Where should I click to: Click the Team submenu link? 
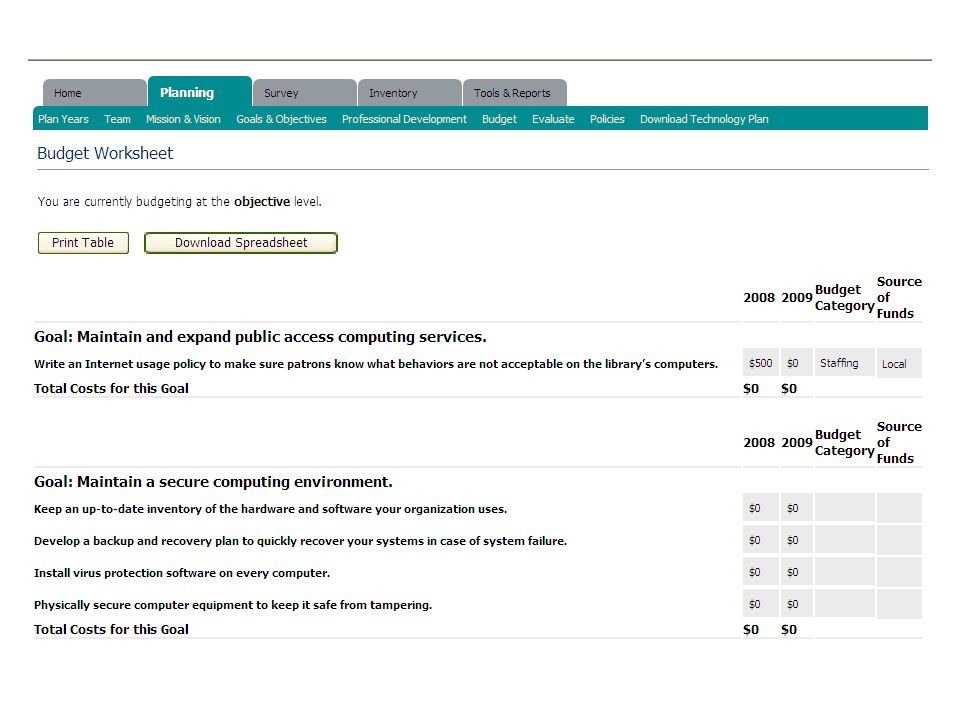pos(117,119)
